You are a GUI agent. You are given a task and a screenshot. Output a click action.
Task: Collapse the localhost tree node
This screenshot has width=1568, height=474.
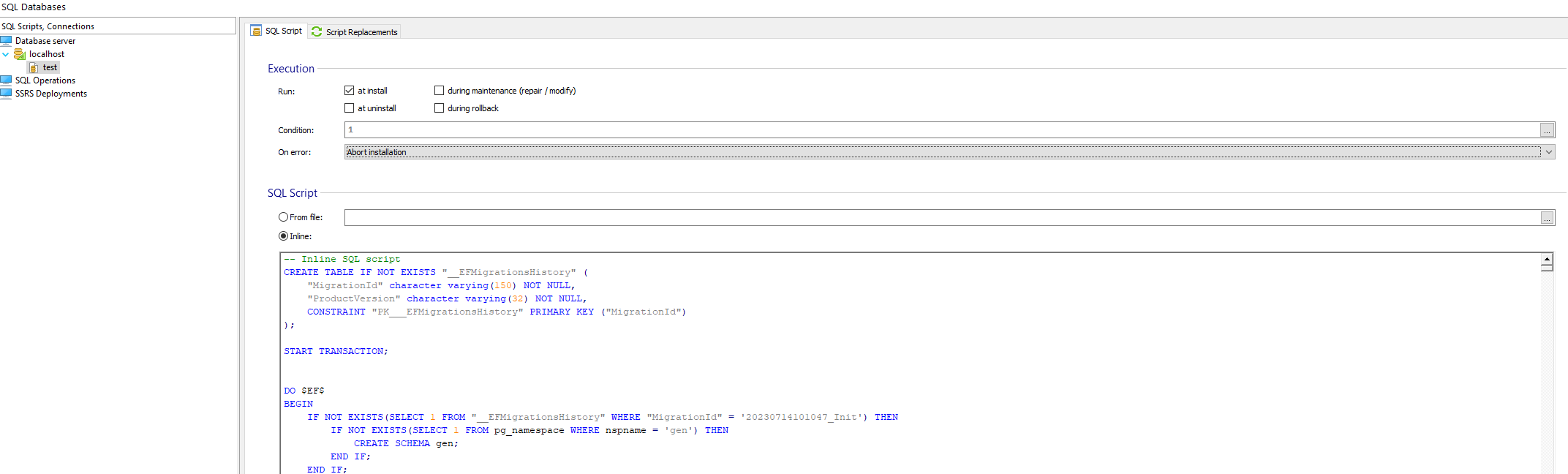click(x=6, y=54)
